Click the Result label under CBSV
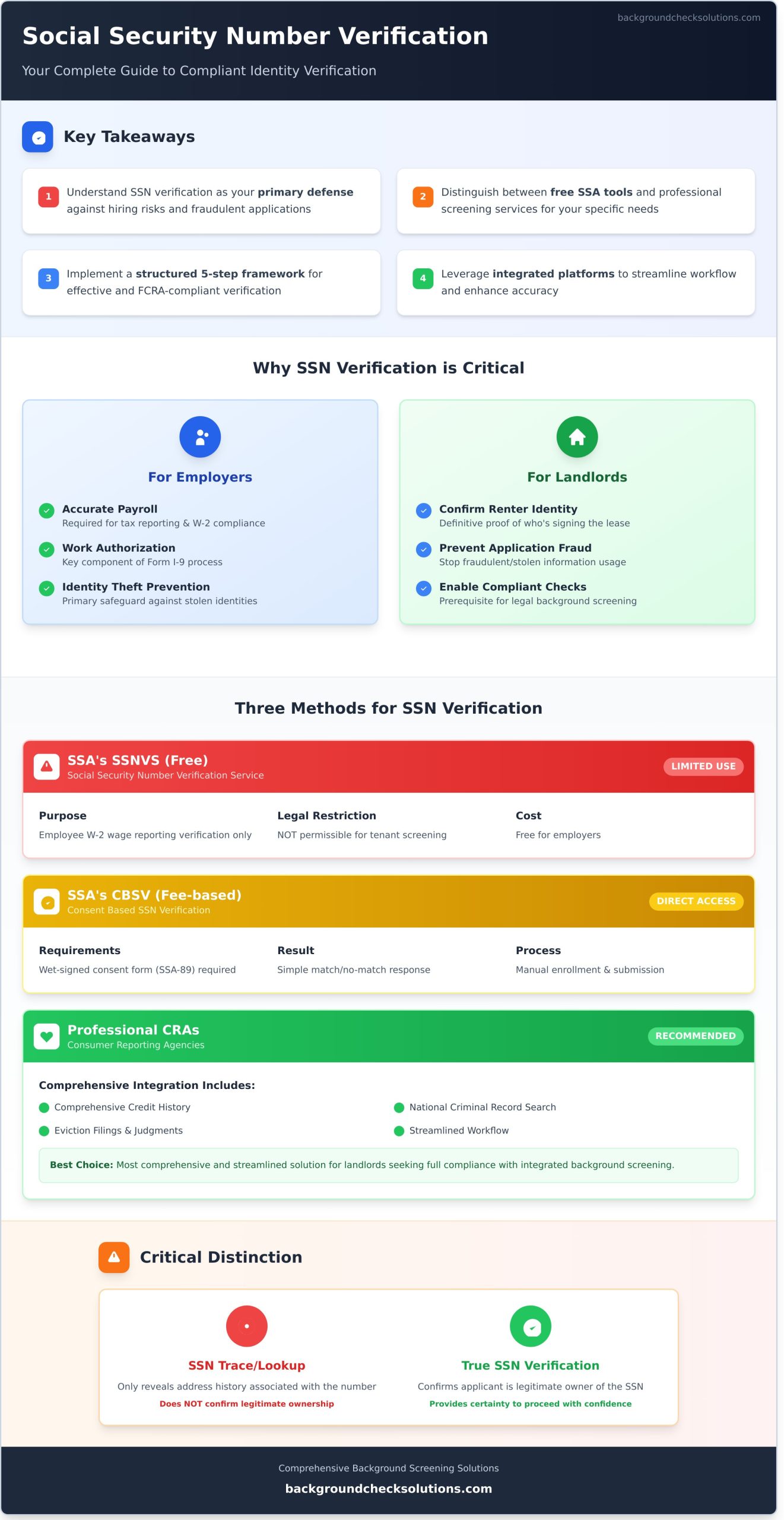The width and height of the screenshot is (784, 1520). tap(296, 951)
